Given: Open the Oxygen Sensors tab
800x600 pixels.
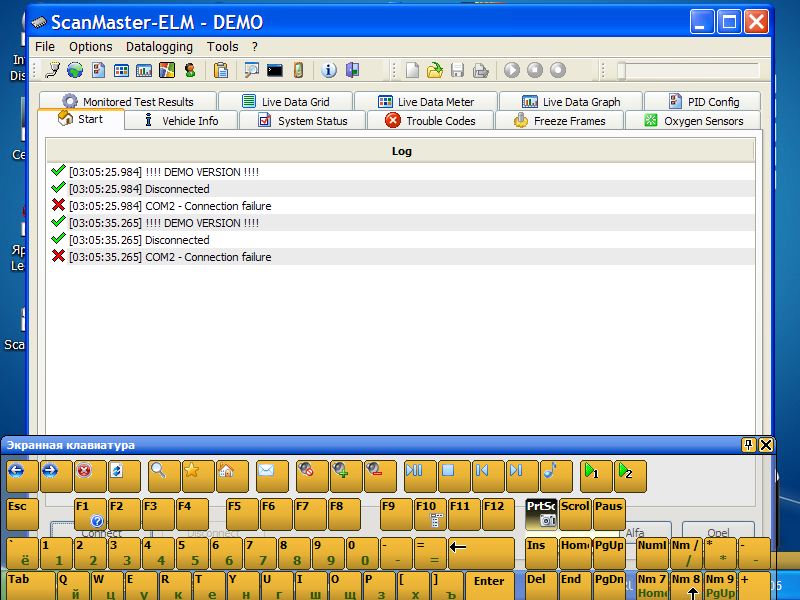Looking at the screenshot, I should click(x=693, y=121).
